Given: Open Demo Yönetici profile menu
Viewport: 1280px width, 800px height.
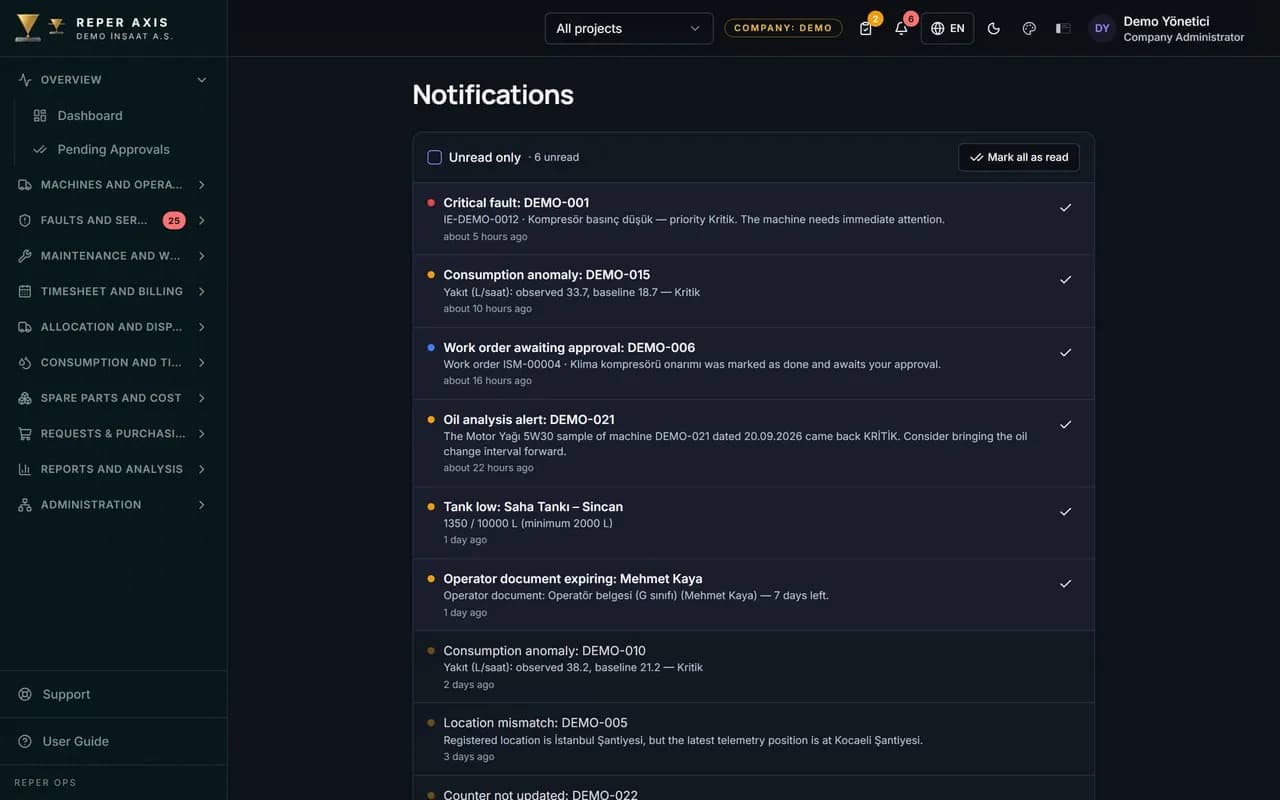Looking at the screenshot, I should pyautogui.click(x=1166, y=28).
